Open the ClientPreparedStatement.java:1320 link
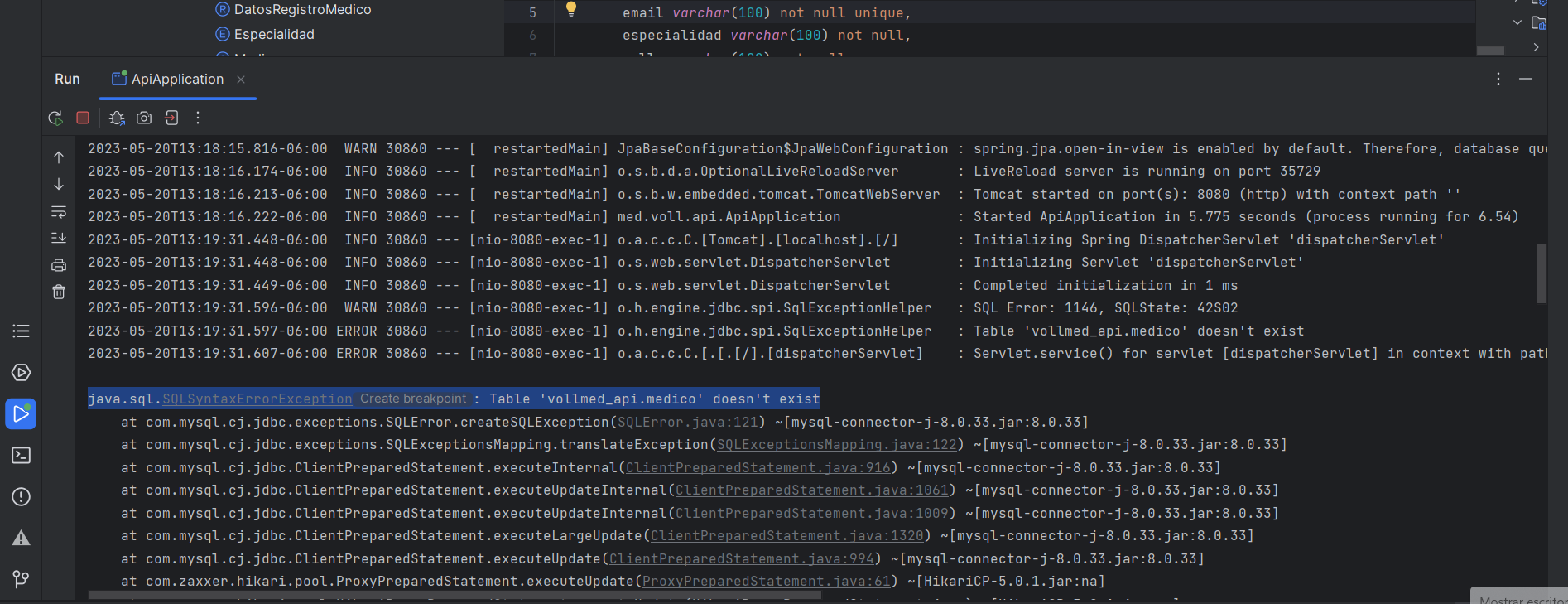Image resolution: width=1568 pixels, height=604 pixels. 787,536
